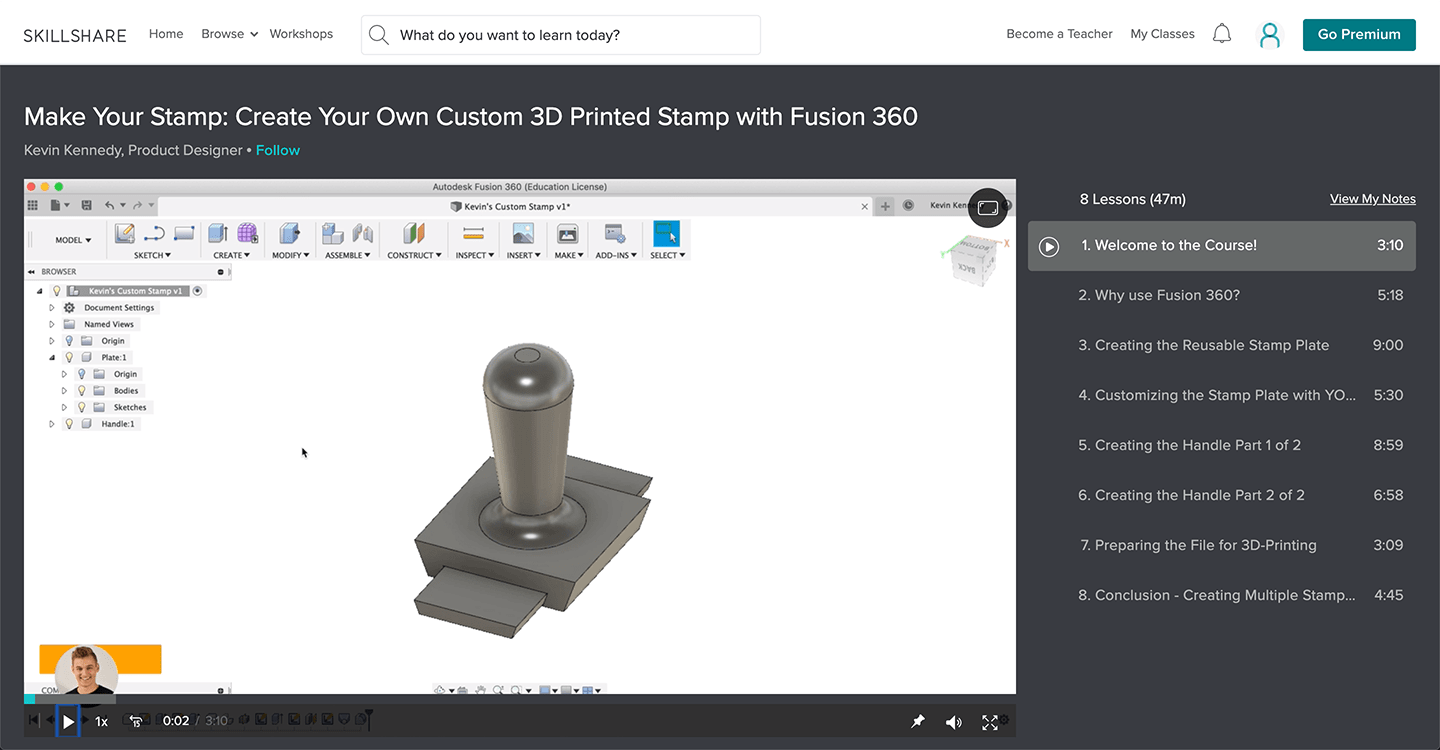
Task: Select the Rectangle sketch tool in Fusion
Action: (184, 234)
